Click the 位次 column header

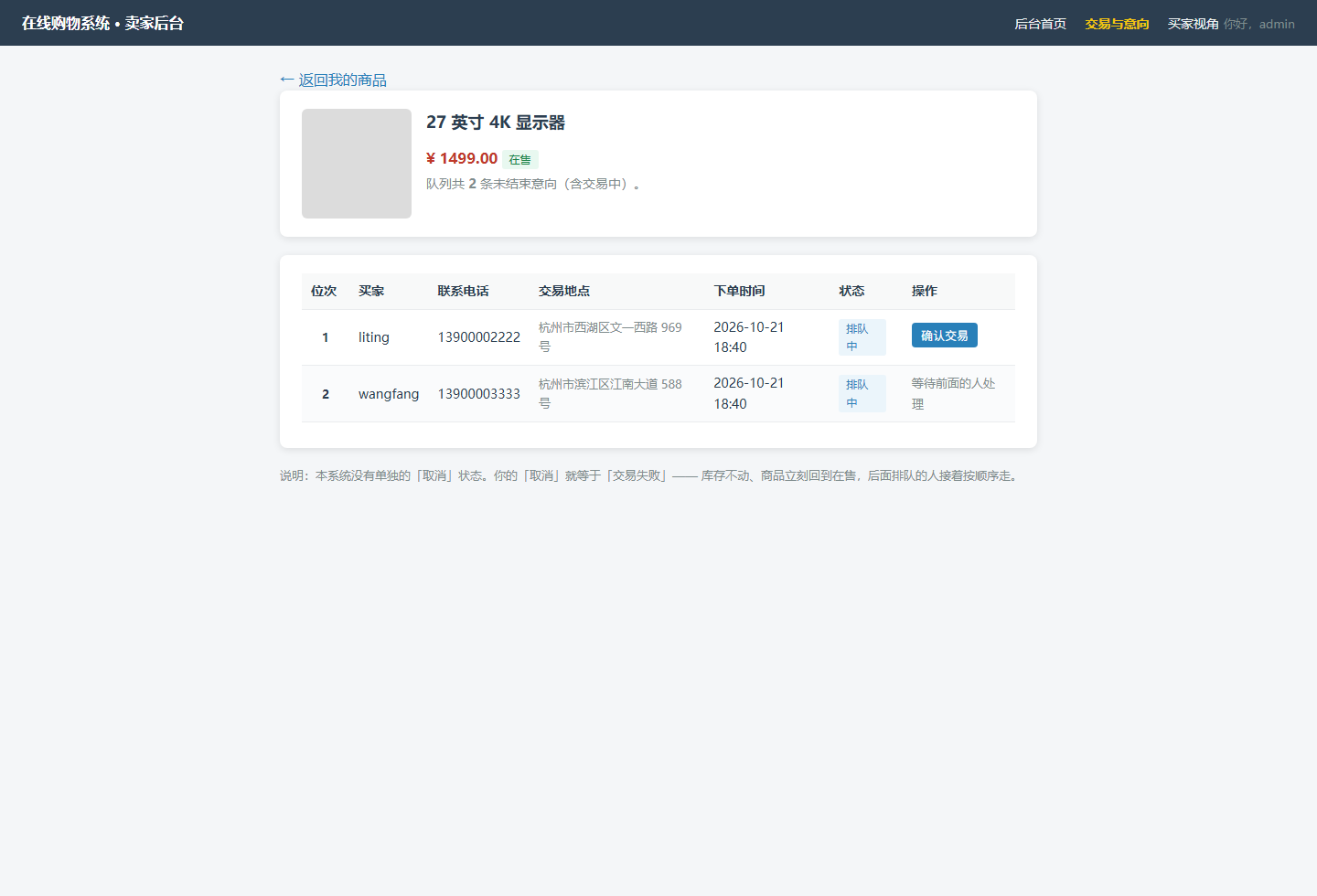324,291
